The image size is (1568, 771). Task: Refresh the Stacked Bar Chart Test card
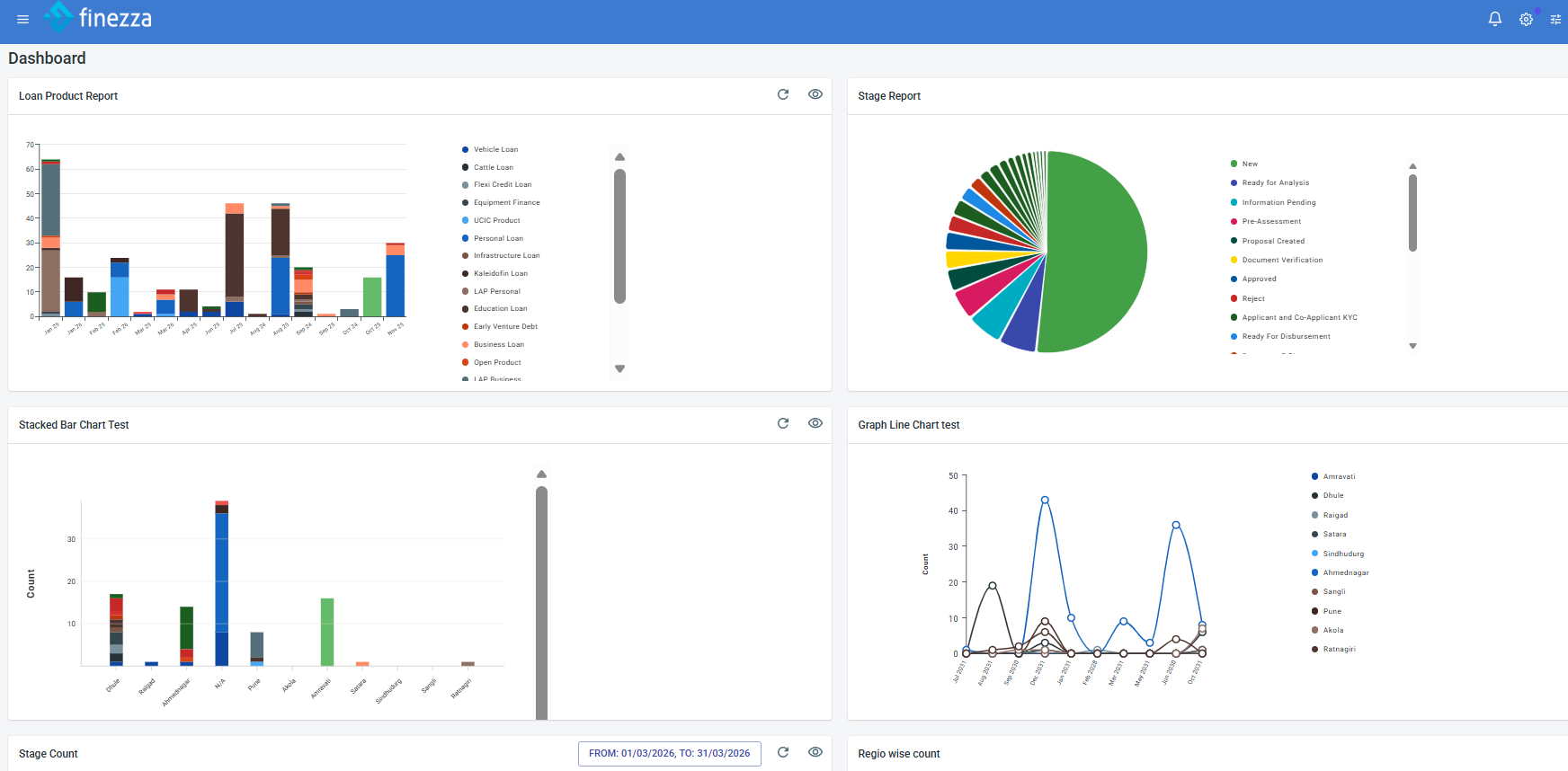(783, 423)
